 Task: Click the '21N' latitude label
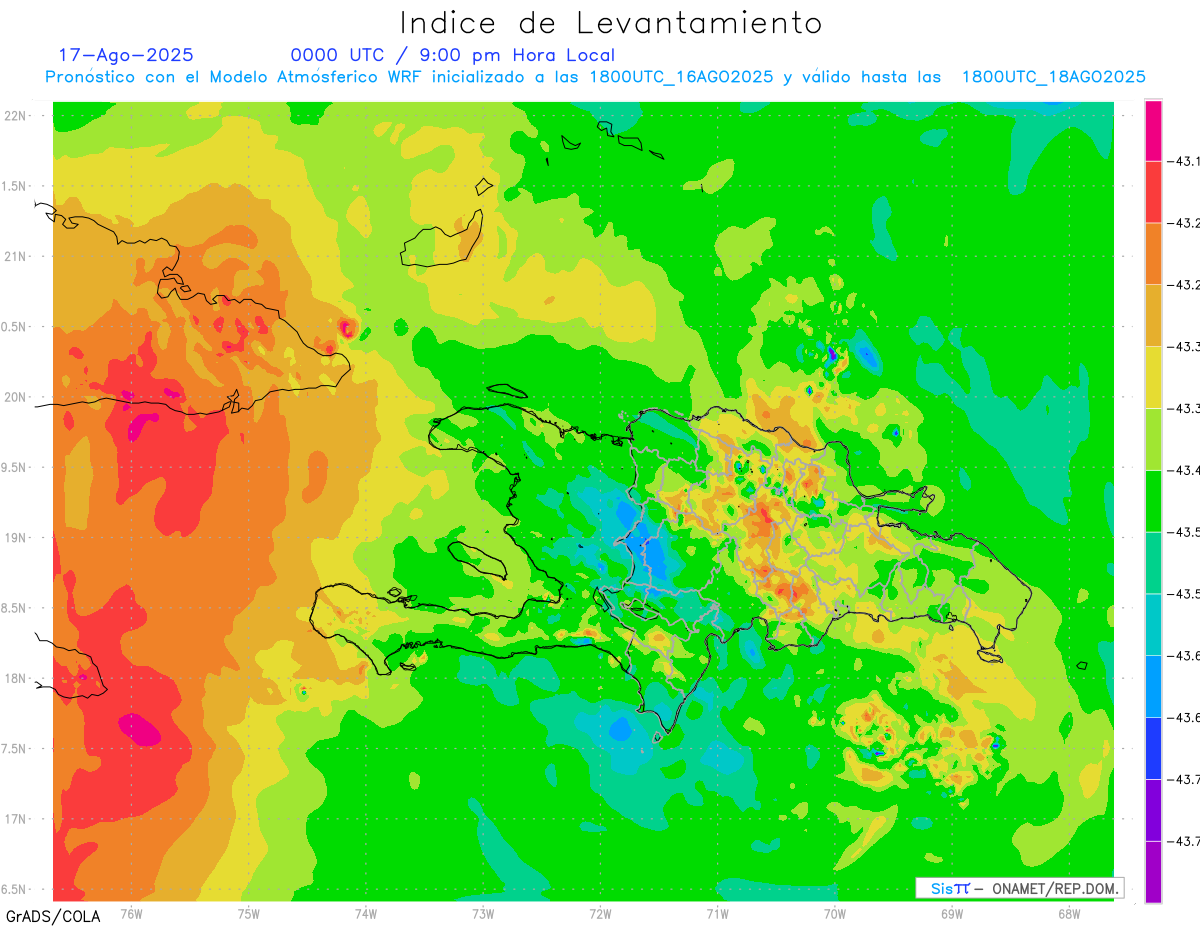pyautogui.click(x=16, y=256)
